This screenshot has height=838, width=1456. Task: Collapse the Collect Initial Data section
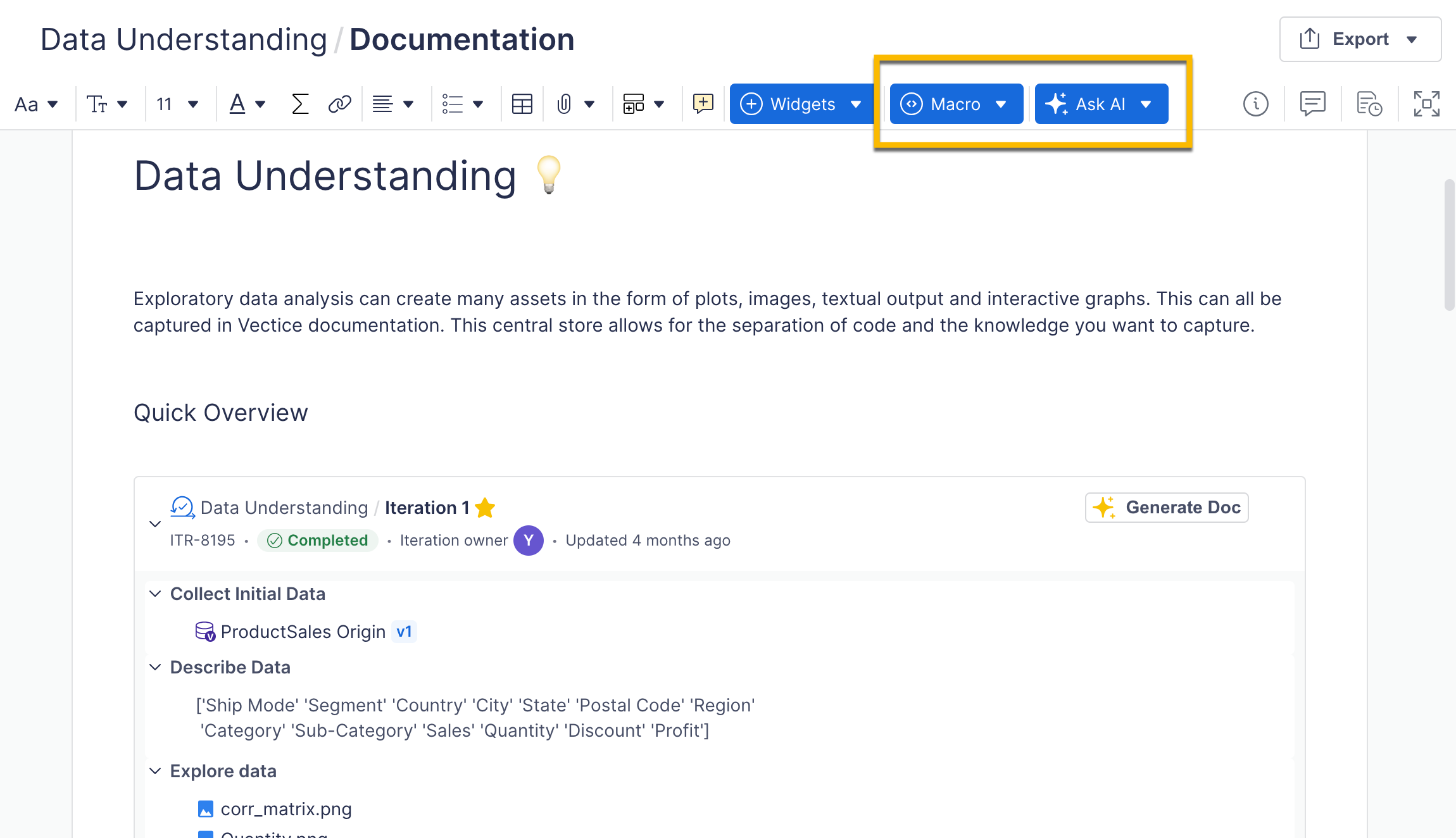155,594
